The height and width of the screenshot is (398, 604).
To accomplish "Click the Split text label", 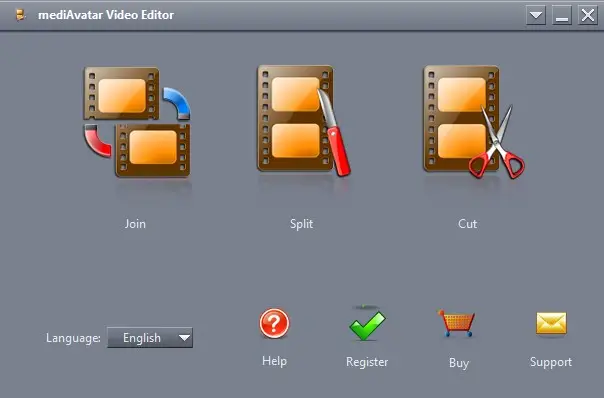I will [x=302, y=224].
